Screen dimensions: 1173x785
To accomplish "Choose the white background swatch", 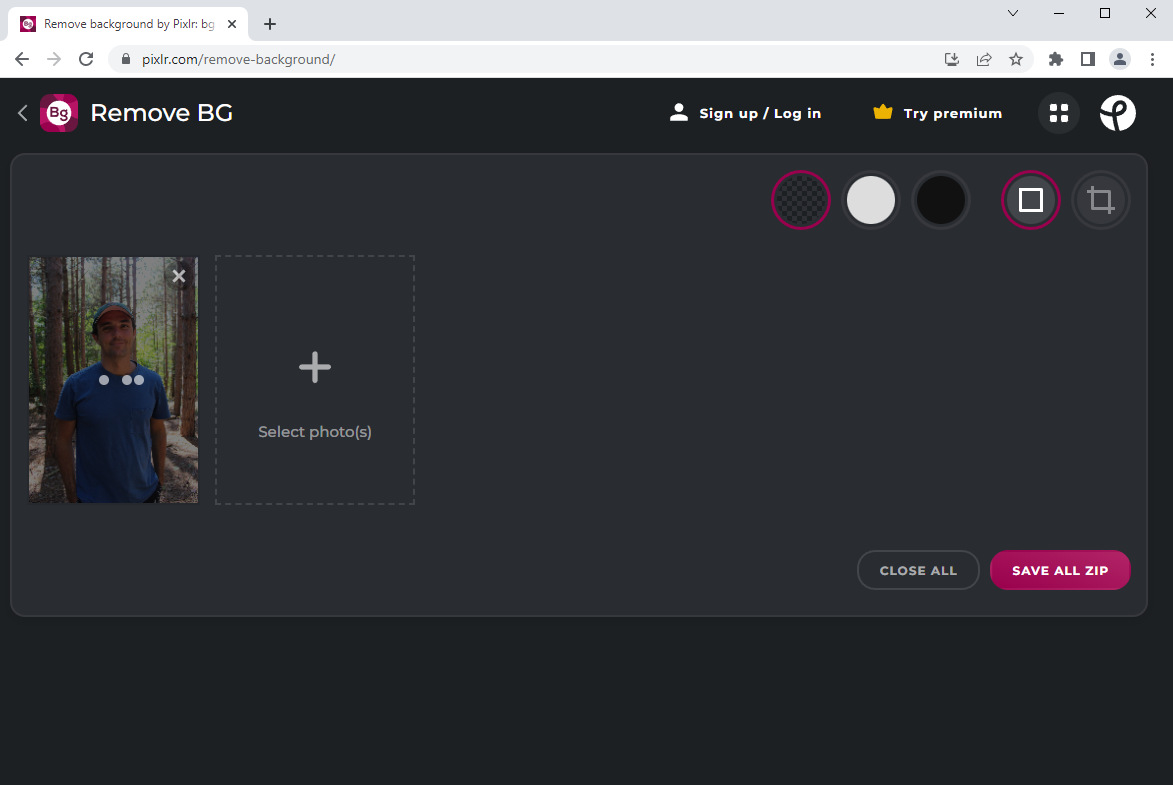I will click(871, 200).
